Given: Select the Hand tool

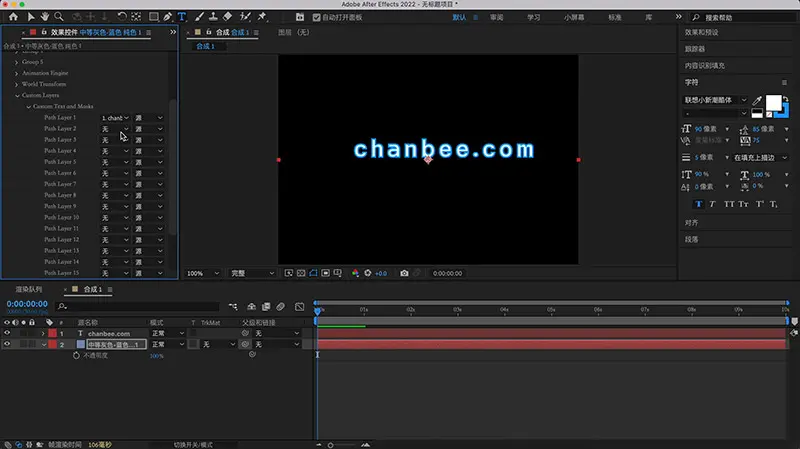Looking at the screenshot, I should 45,17.
